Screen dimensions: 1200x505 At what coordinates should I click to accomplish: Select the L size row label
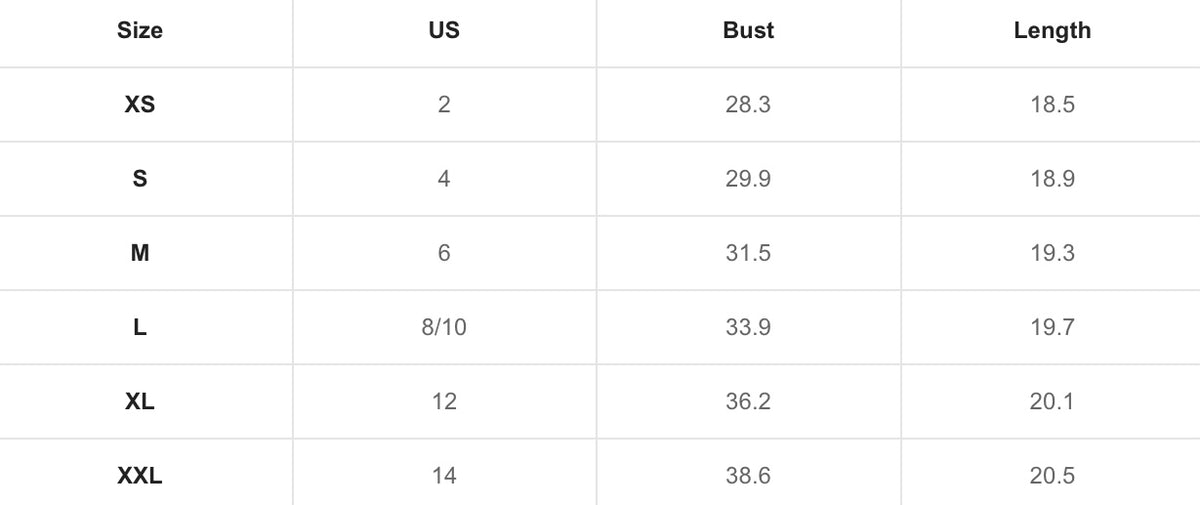140,327
